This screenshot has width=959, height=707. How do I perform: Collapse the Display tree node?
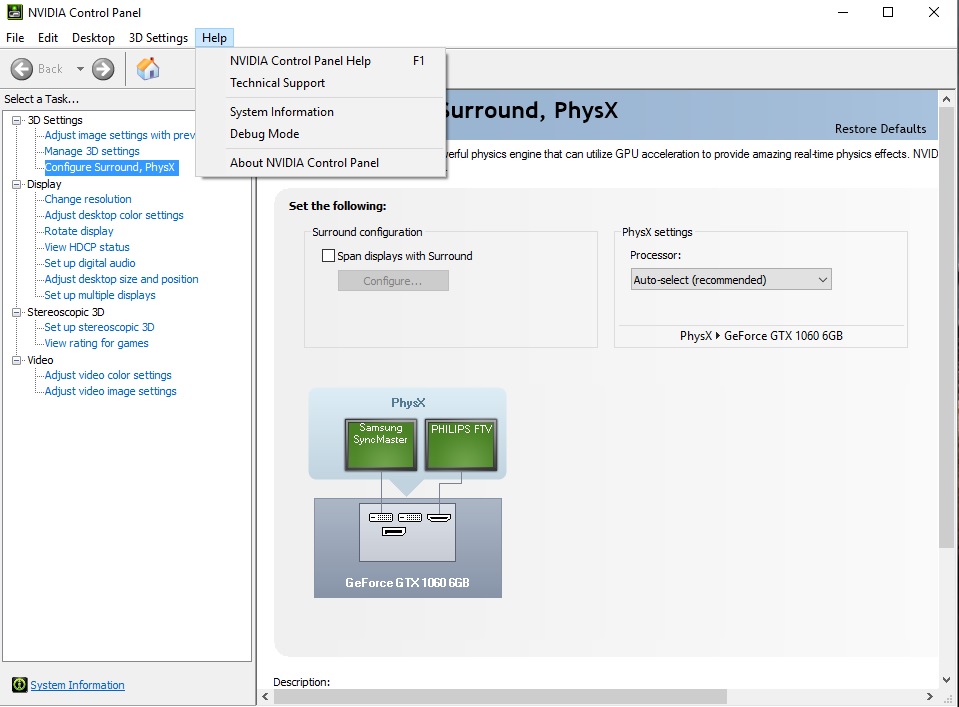tap(17, 184)
